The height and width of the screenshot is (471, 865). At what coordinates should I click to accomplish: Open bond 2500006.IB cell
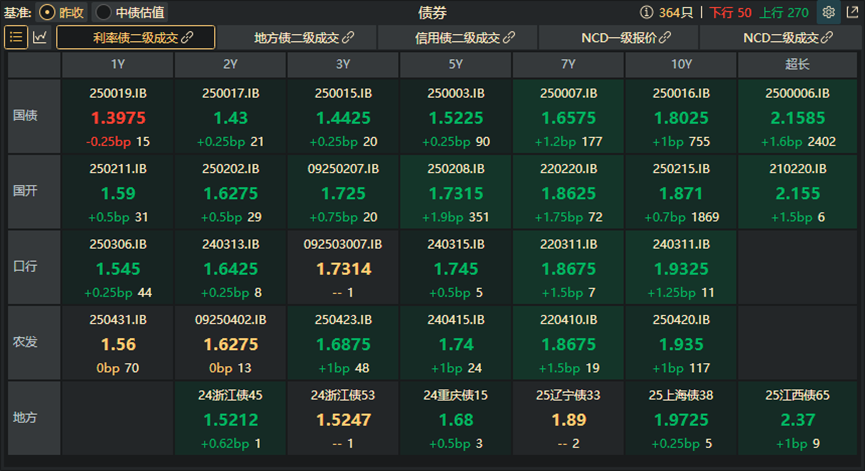[x=796, y=117]
